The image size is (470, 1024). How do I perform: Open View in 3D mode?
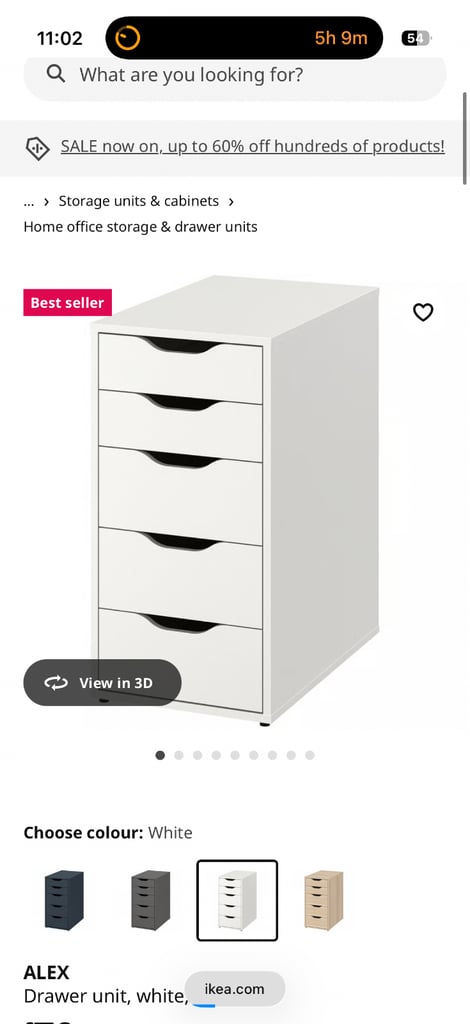[x=102, y=682]
